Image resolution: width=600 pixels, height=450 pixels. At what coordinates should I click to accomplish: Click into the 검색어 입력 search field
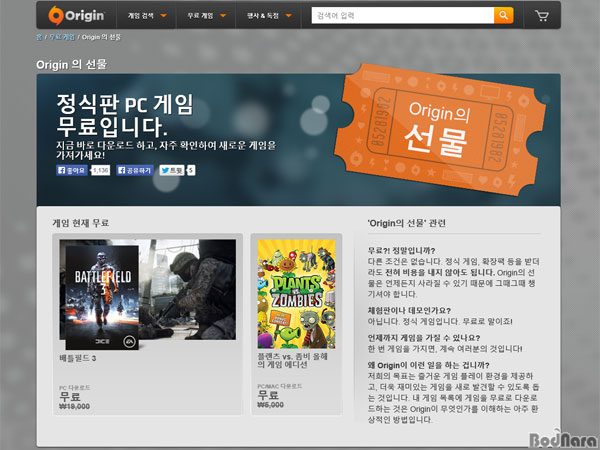(x=403, y=16)
